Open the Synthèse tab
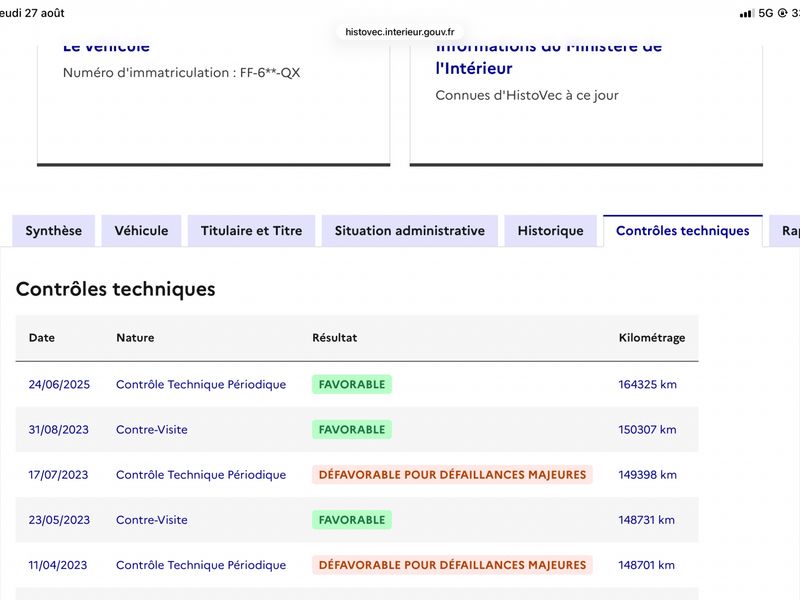The height and width of the screenshot is (600, 800). [x=54, y=231]
